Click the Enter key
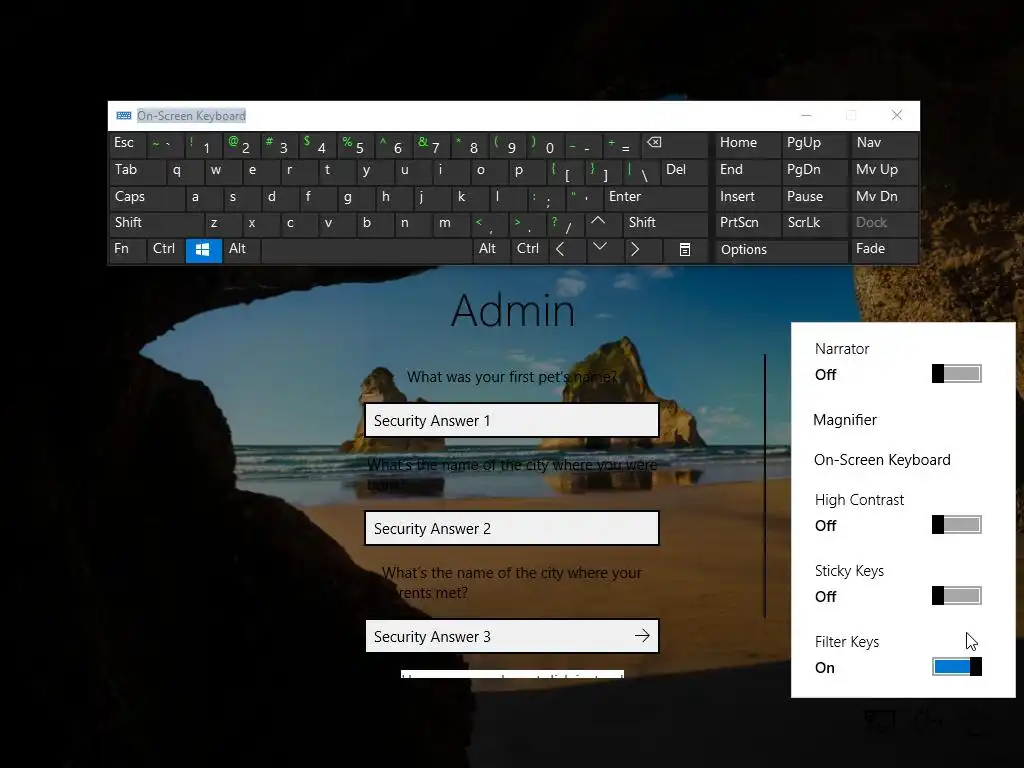1024x768 pixels. click(656, 197)
